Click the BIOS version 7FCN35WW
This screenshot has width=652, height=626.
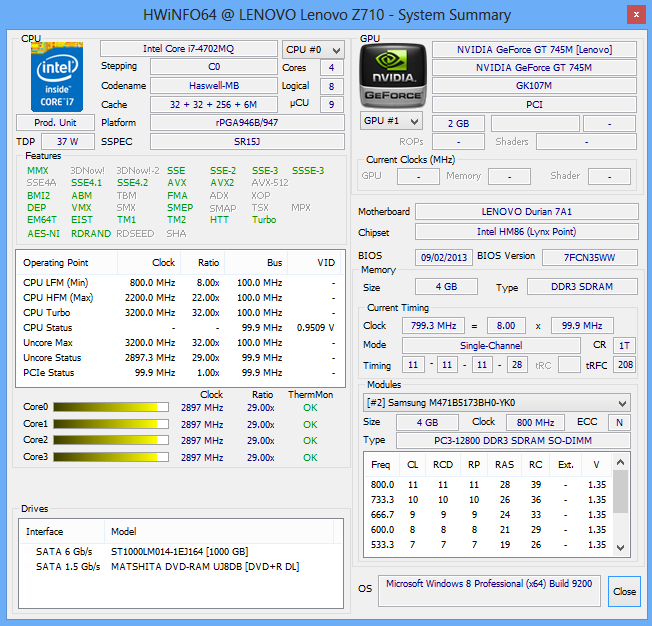tap(590, 257)
